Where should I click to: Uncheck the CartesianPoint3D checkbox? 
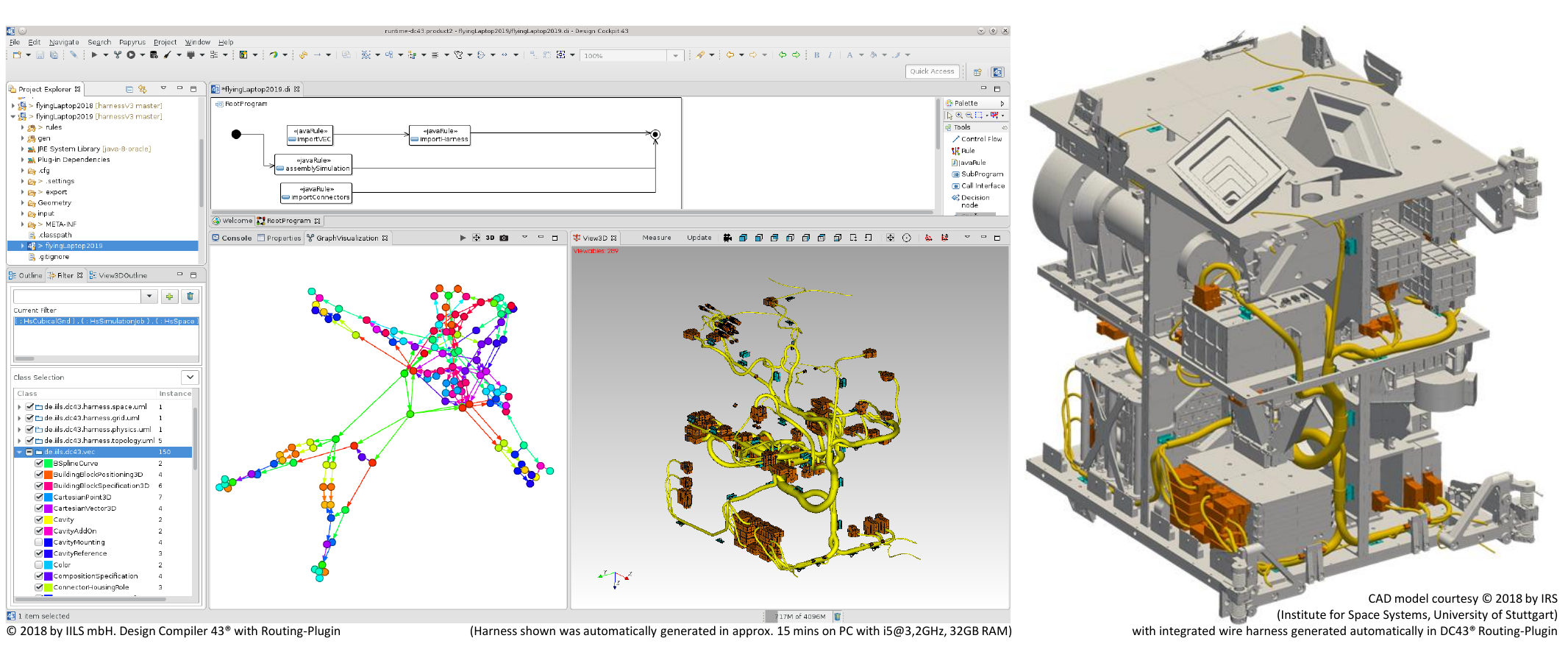tap(39, 497)
